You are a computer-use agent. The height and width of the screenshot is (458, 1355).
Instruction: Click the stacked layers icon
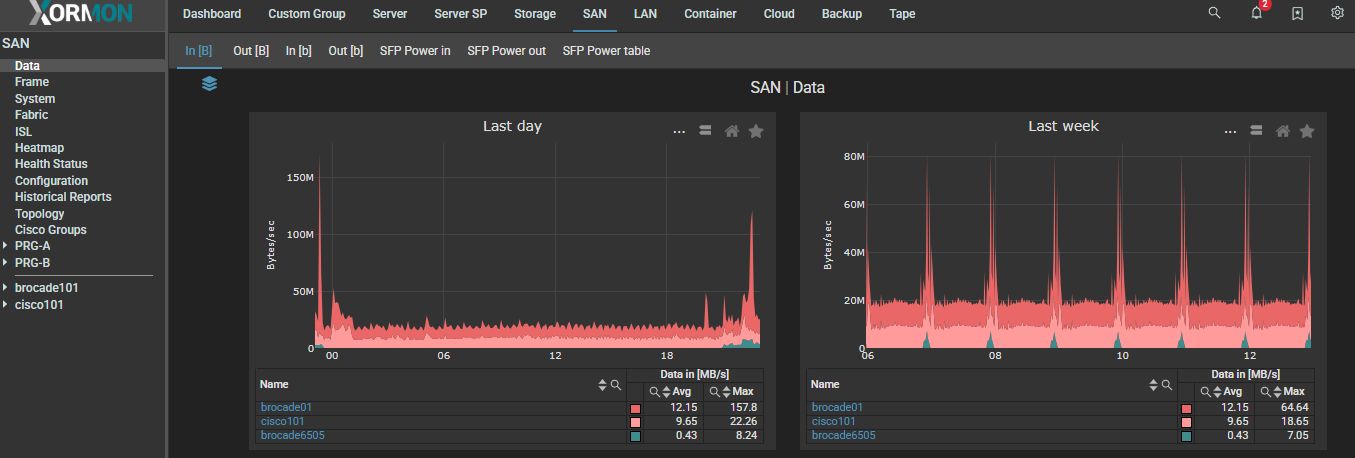coord(209,84)
